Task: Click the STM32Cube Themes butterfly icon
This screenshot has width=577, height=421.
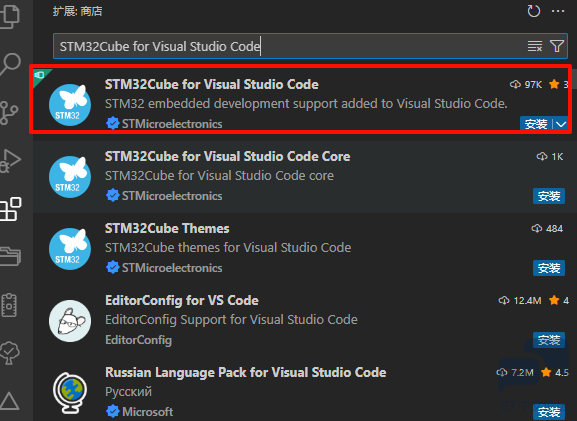Action: point(70,249)
